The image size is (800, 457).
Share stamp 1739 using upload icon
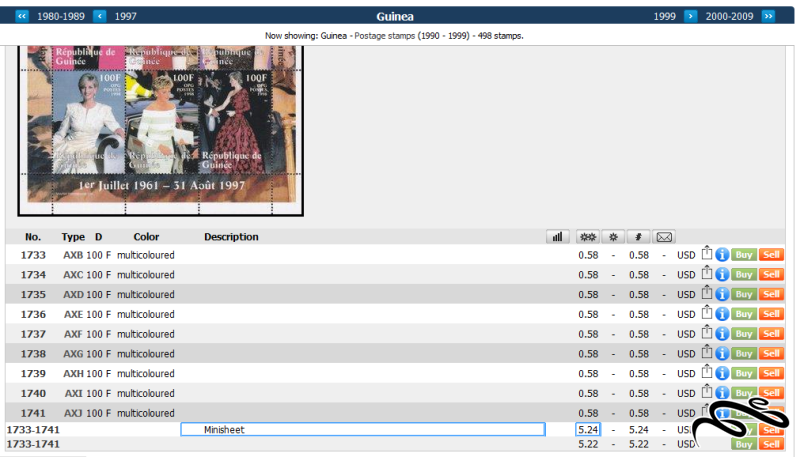(x=707, y=372)
